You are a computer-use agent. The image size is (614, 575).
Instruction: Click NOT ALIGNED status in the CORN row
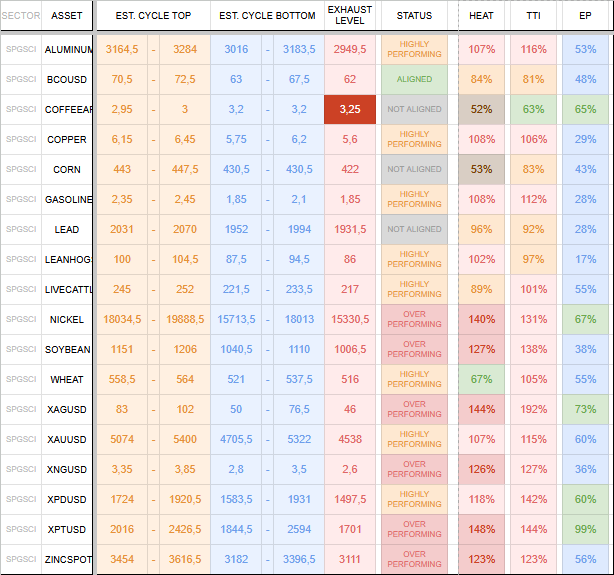point(414,170)
